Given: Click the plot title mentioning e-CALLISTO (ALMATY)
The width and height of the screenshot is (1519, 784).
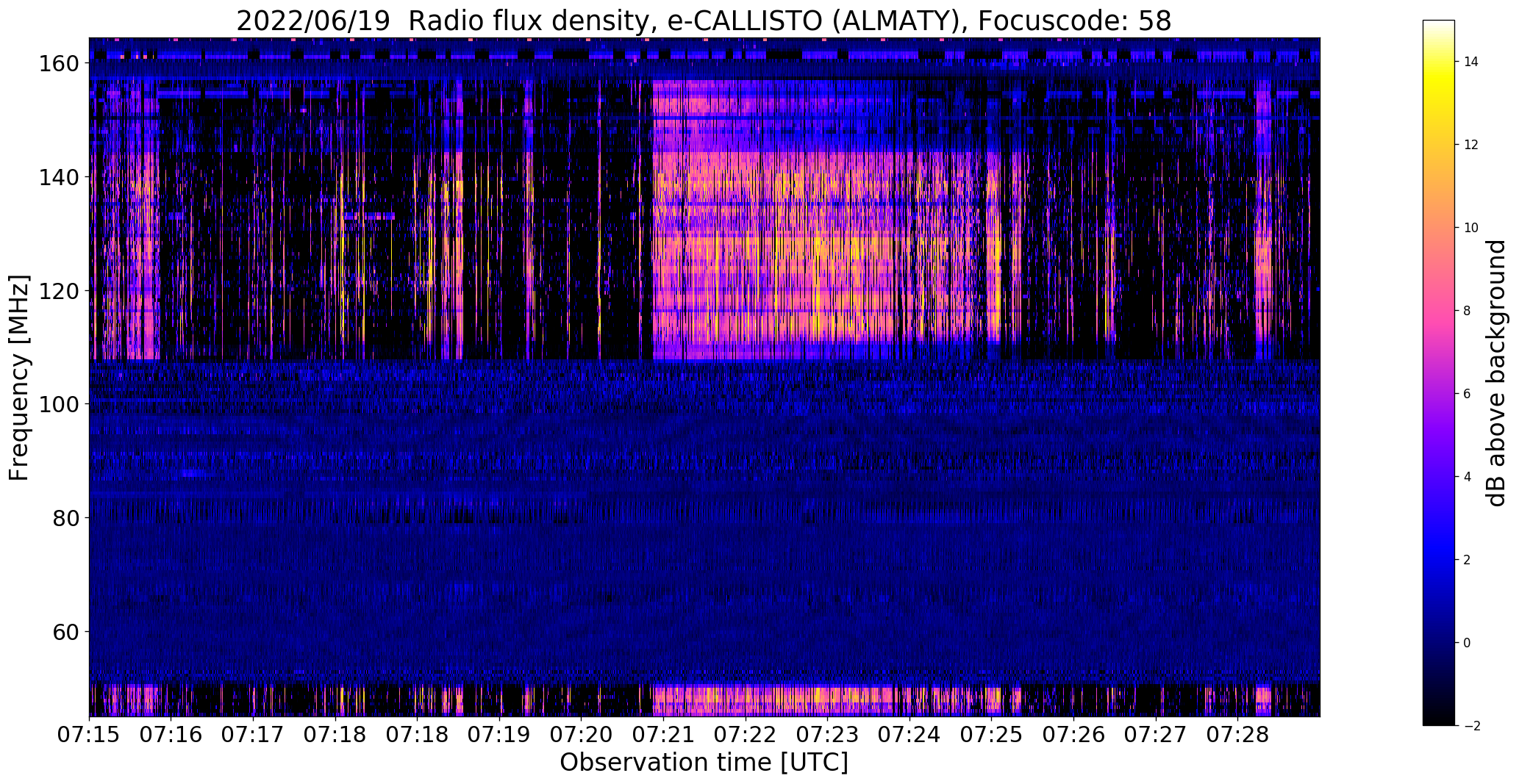Looking at the screenshot, I should [704, 21].
